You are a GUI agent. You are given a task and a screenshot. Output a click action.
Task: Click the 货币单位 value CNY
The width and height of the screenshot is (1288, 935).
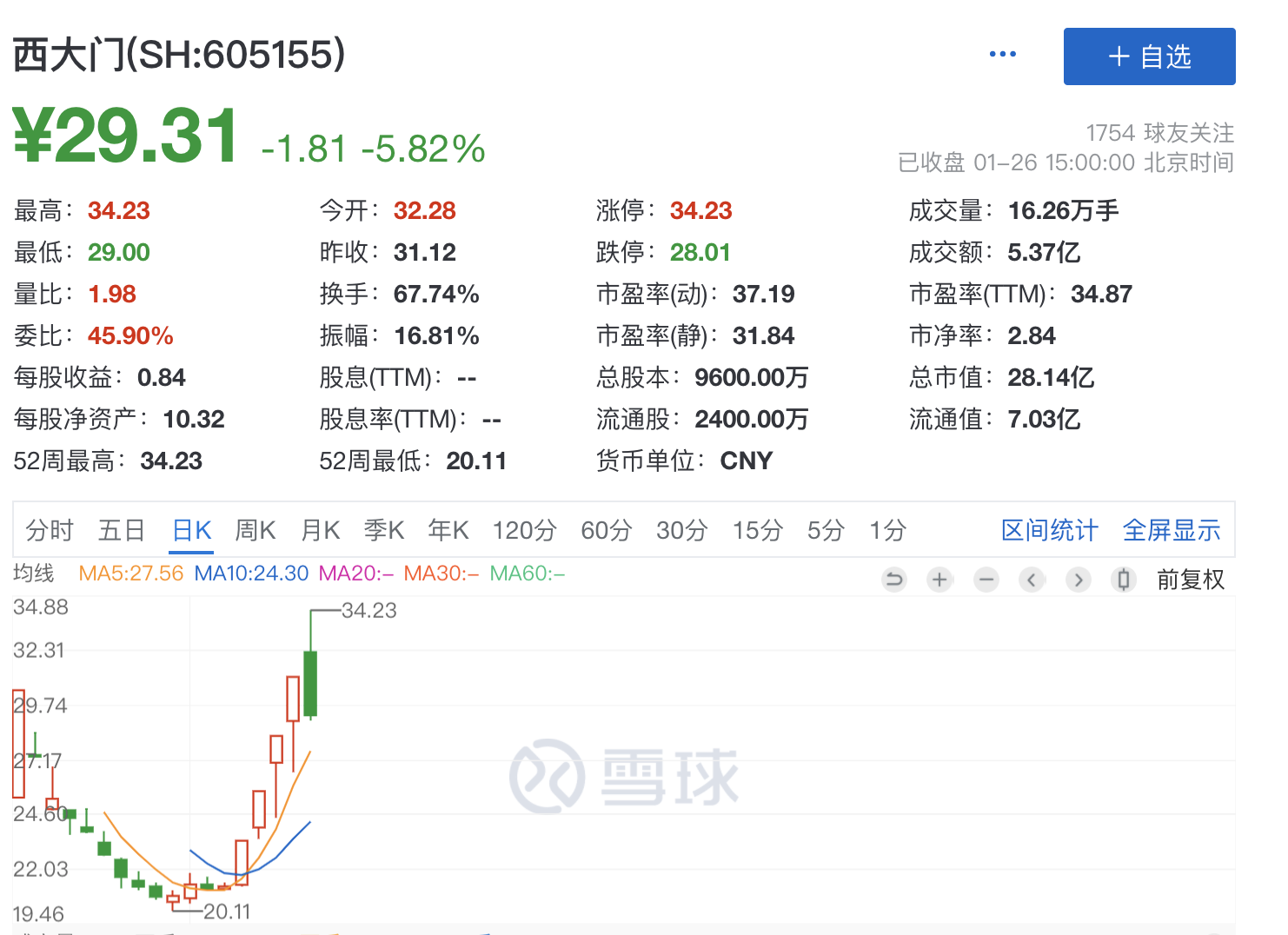click(747, 461)
